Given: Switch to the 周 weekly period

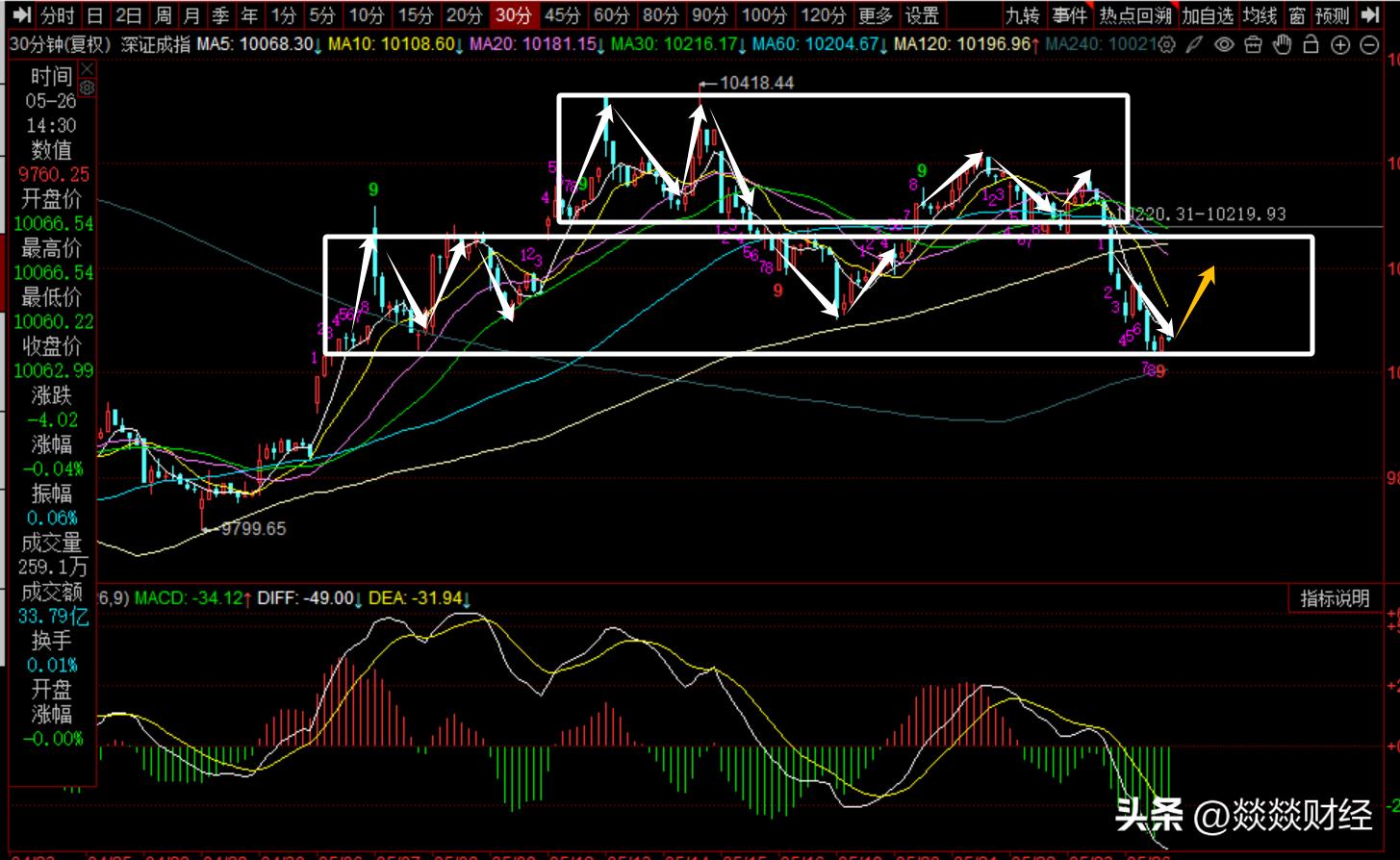Looking at the screenshot, I should pos(164,15).
